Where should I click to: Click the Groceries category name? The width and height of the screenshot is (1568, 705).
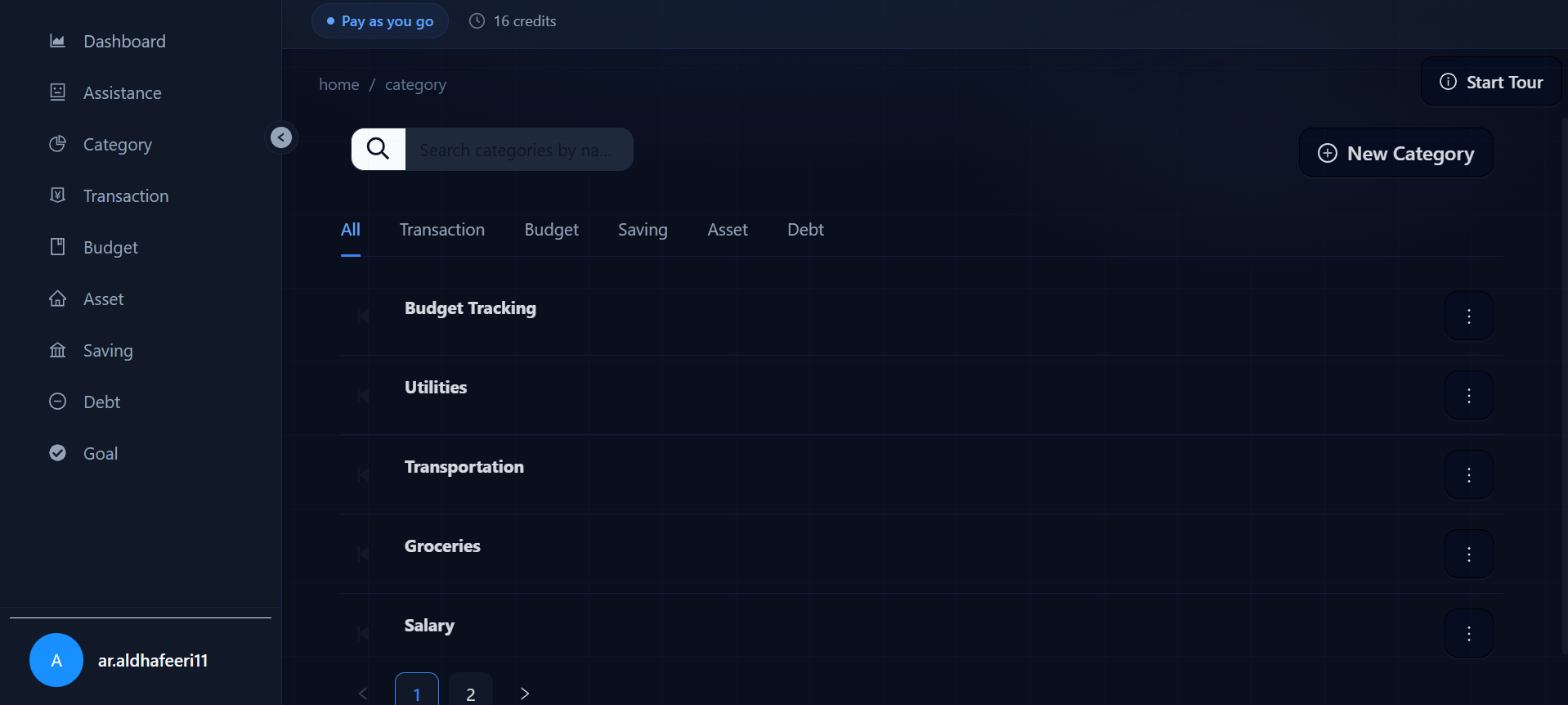[442, 546]
